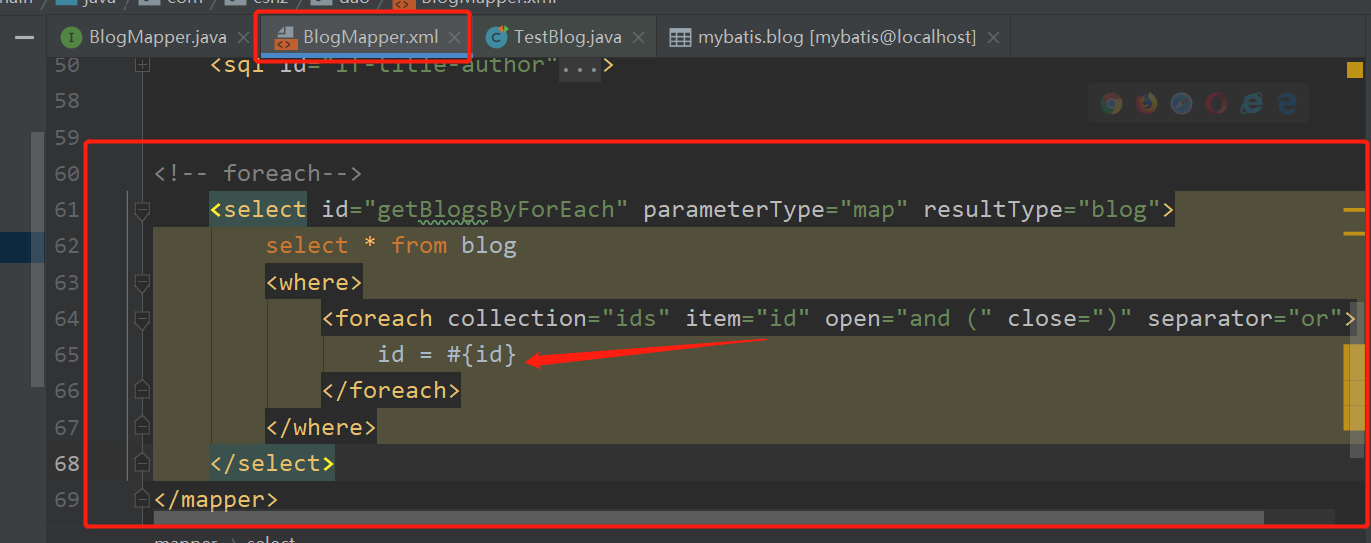This screenshot has width=1371, height=543.
Task: Fold at closing mapper on line 69
Action: pos(142,498)
